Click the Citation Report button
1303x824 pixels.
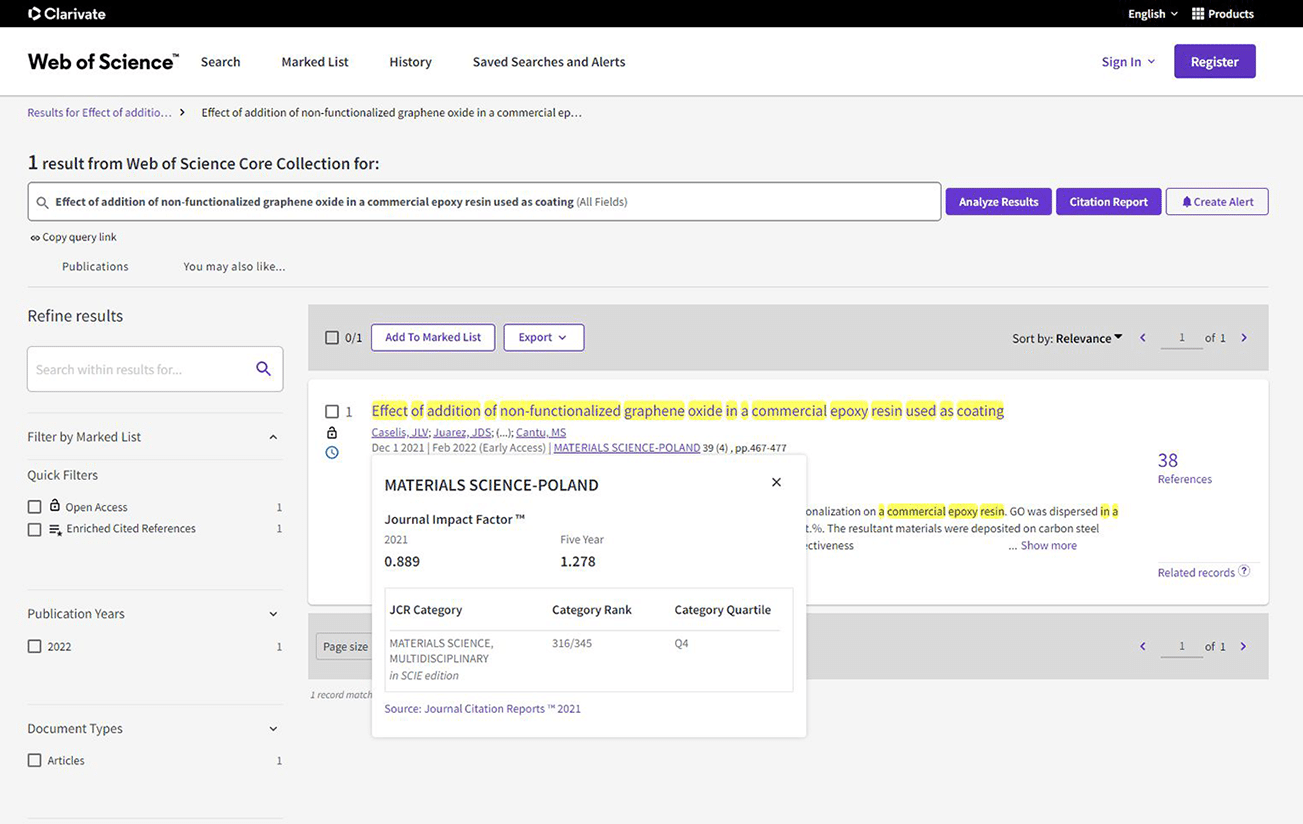[x=1108, y=202]
